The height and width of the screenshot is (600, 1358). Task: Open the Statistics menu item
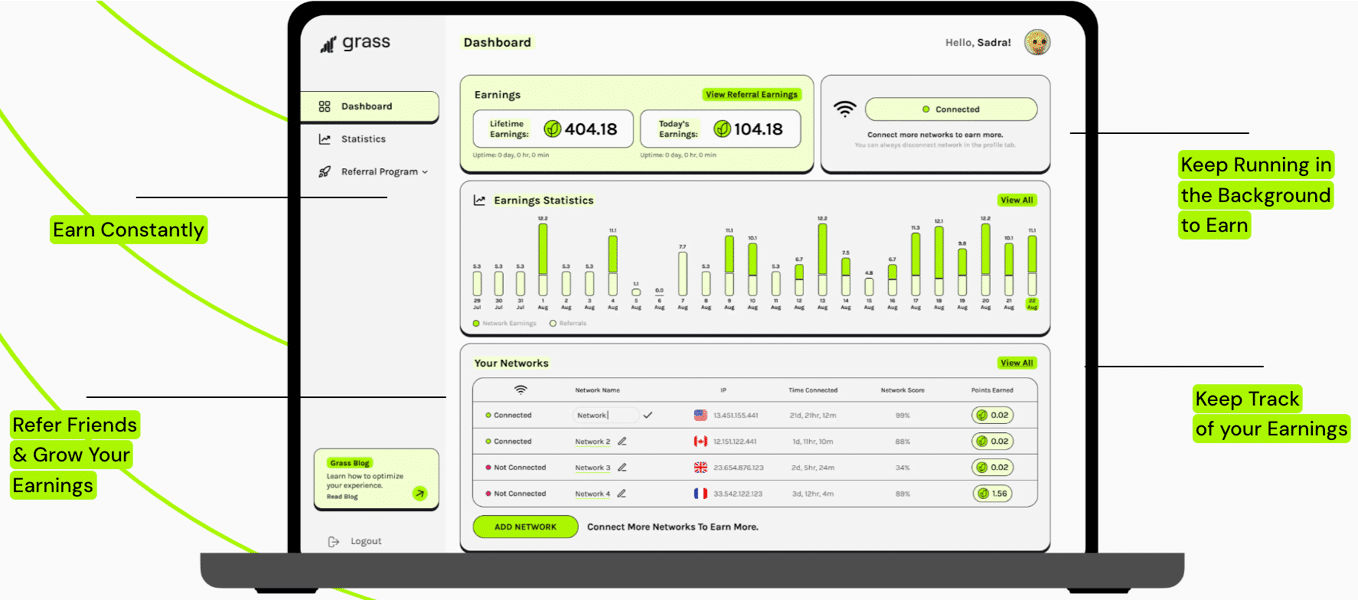(x=363, y=139)
